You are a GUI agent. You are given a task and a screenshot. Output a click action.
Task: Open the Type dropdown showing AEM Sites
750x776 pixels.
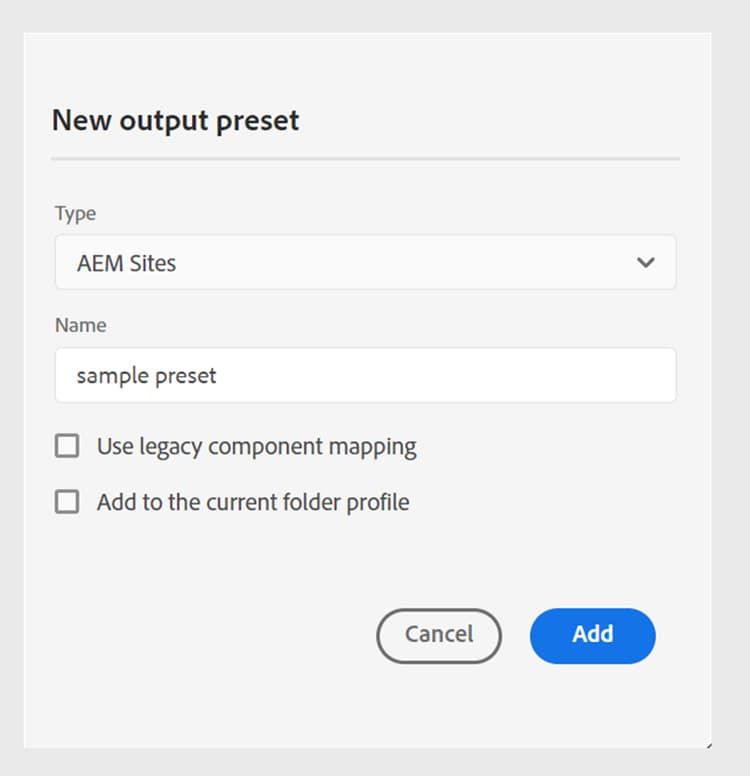tap(365, 263)
